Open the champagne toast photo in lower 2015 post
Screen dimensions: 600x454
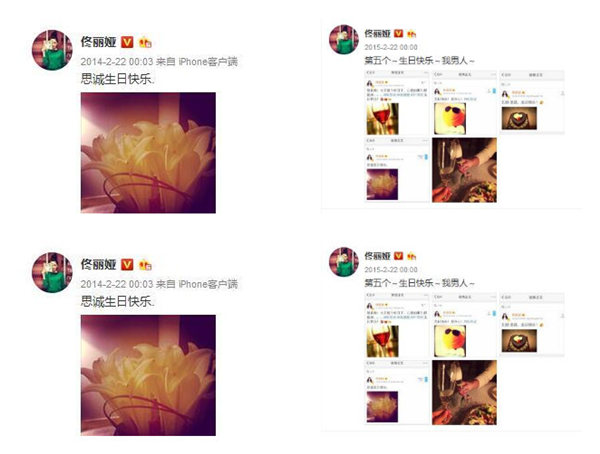click(x=464, y=392)
